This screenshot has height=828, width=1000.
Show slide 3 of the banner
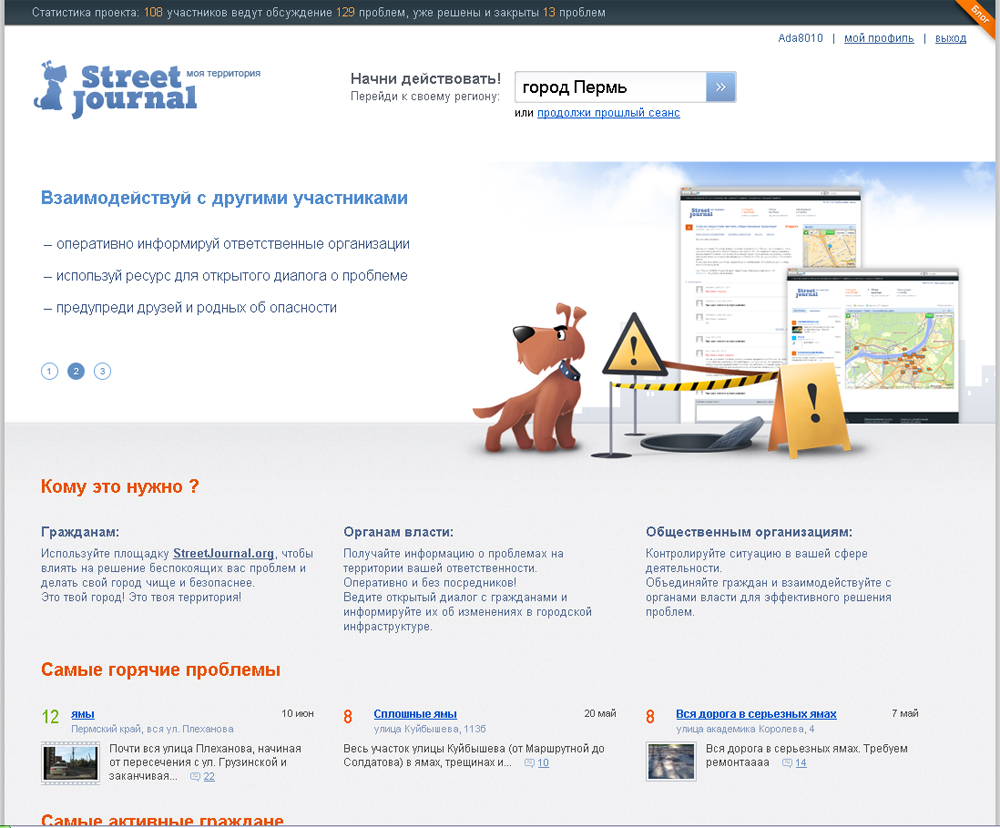[102, 371]
